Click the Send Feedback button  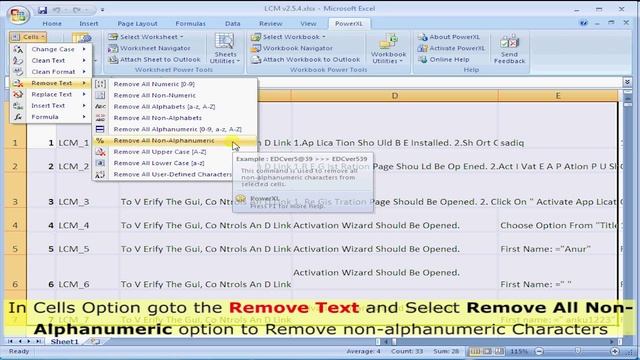pyautogui.click(x=509, y=49)
